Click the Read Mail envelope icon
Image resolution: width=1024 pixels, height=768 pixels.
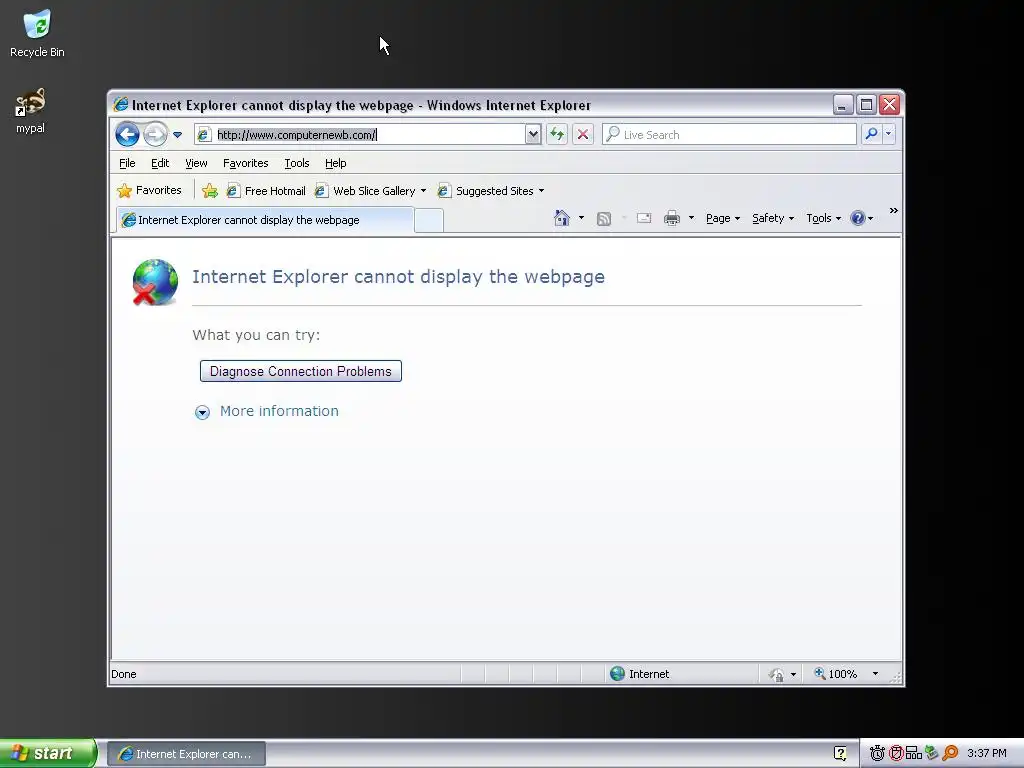[x=644, y=218]
